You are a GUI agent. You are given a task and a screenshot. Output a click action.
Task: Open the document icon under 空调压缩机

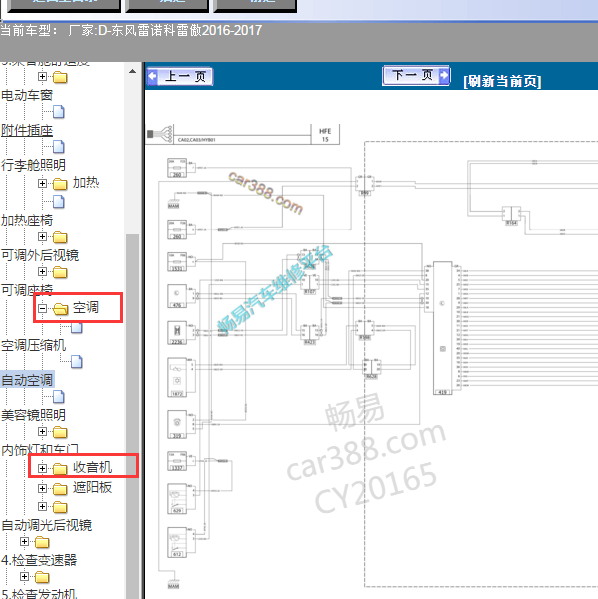coord(77,361)
